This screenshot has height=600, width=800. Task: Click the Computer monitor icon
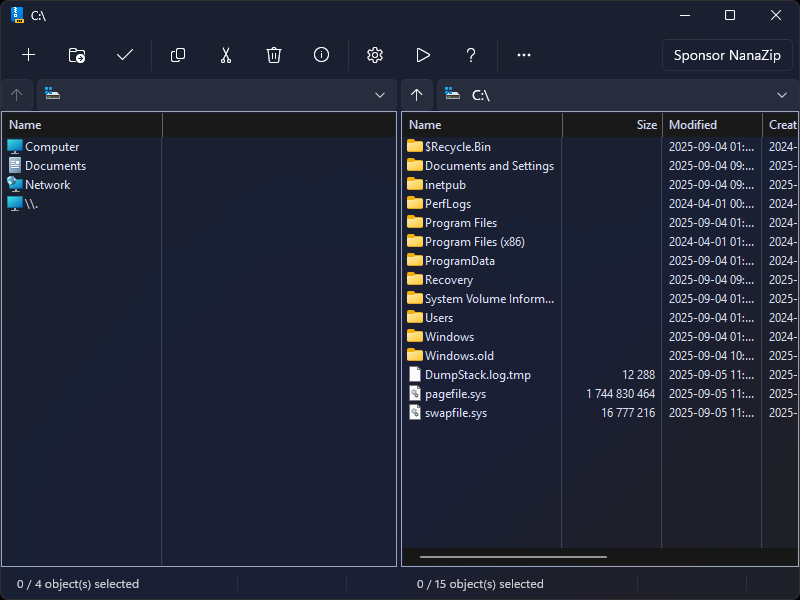click(15, 147)
